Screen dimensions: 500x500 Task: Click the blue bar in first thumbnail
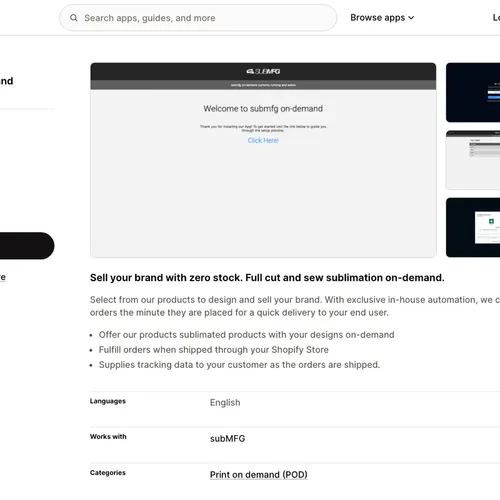coord(494,97)
